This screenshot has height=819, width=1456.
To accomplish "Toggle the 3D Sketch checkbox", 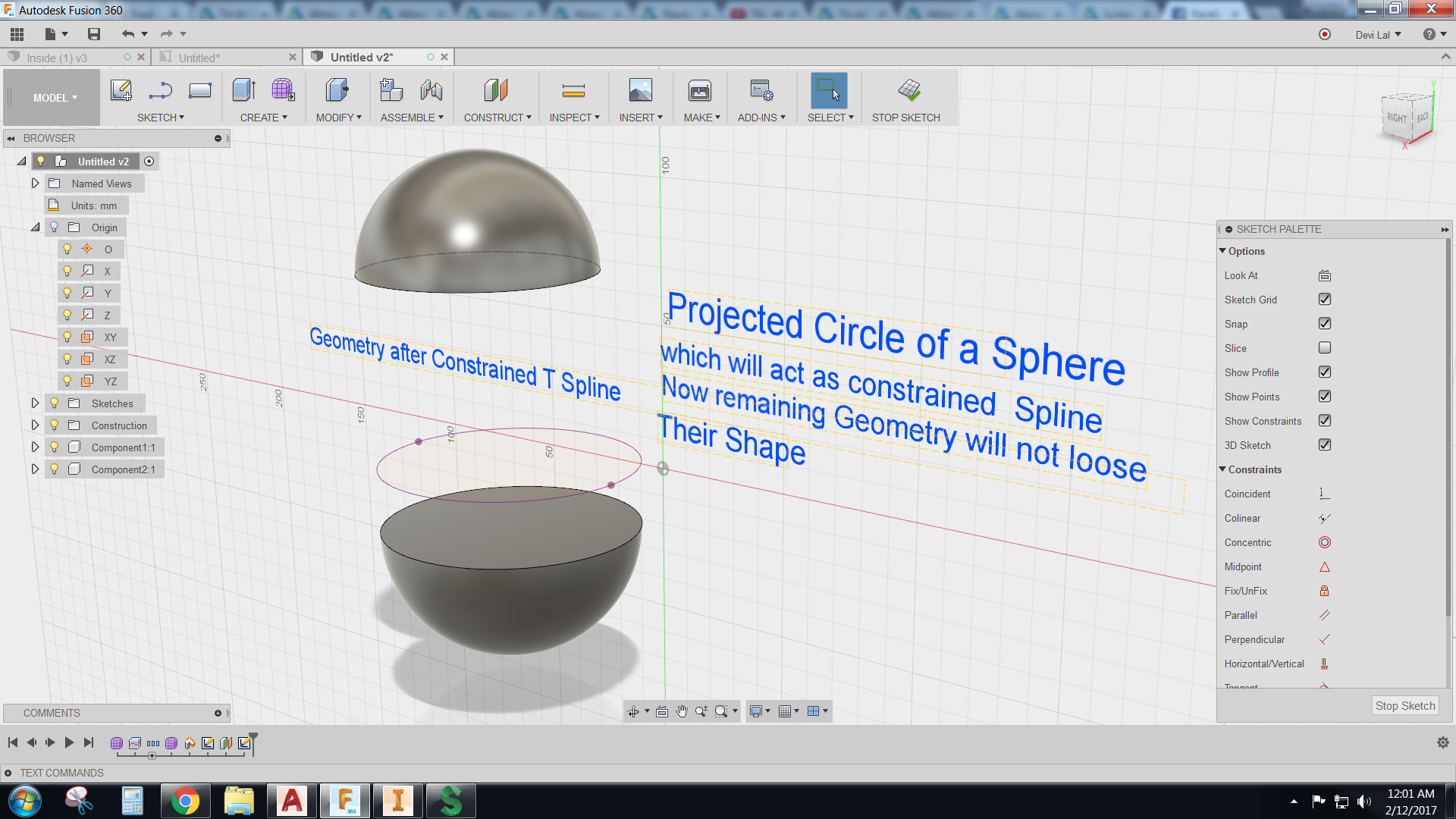I will point(1325,445).
